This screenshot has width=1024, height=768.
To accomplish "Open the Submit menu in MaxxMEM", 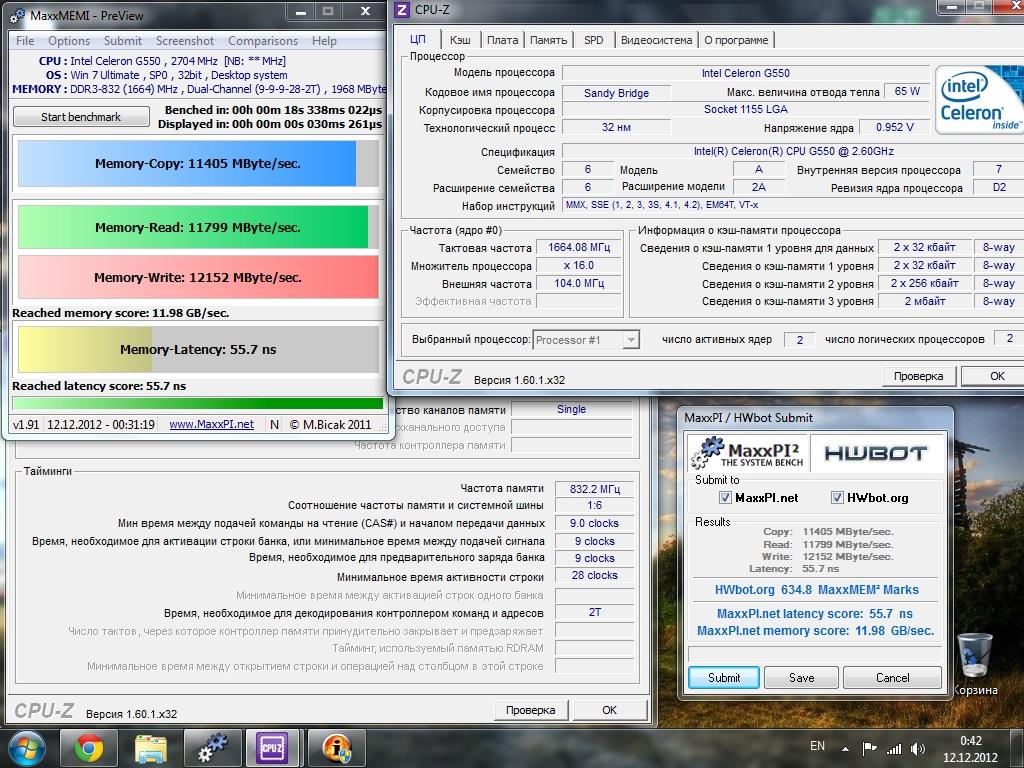I will click(122, 40).
